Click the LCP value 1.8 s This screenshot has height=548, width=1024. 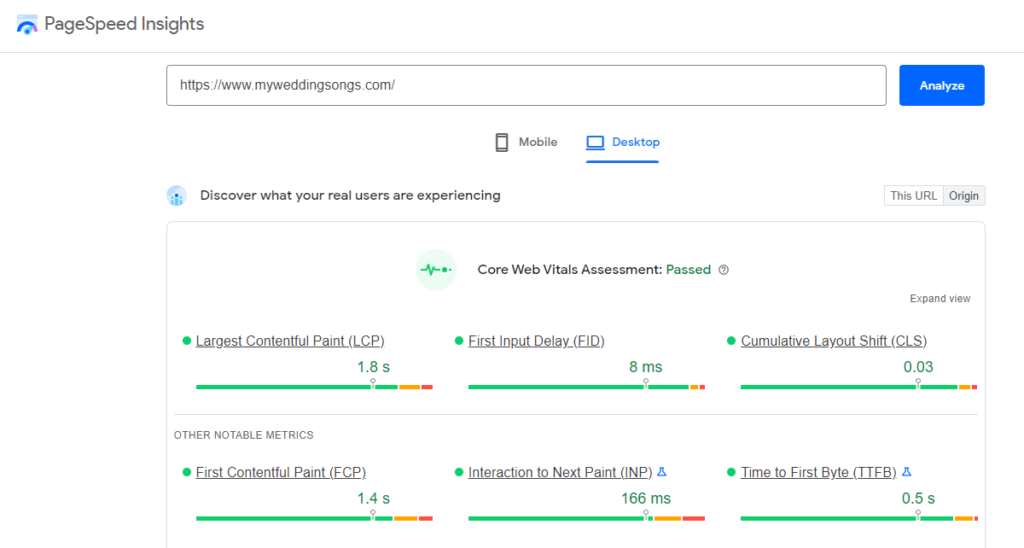(374, 367)
